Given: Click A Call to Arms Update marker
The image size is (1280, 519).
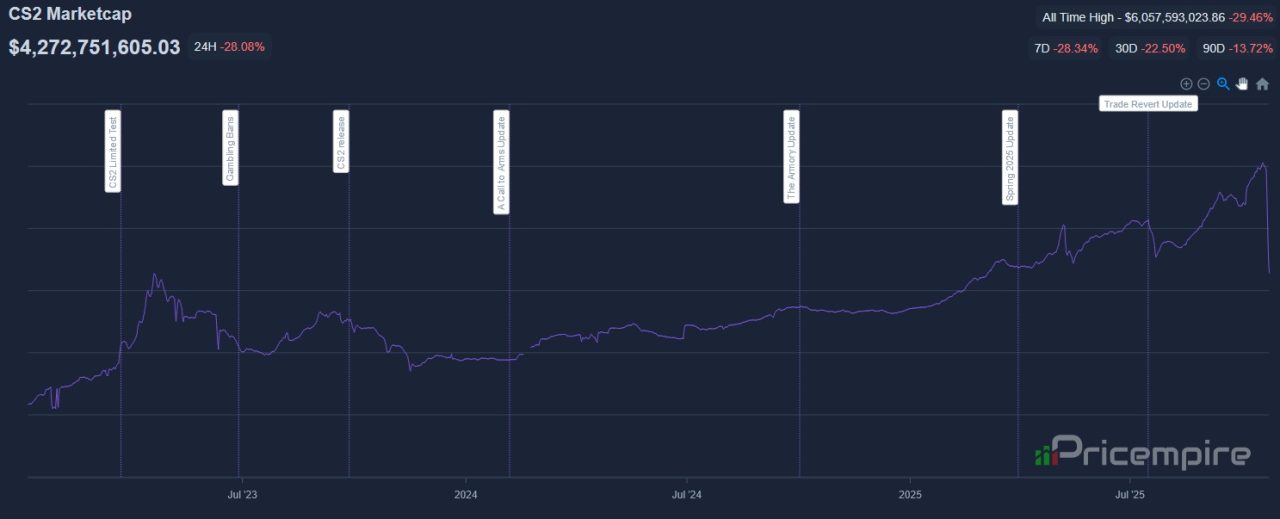Looking at the screenshot, I should coord(501,162).
